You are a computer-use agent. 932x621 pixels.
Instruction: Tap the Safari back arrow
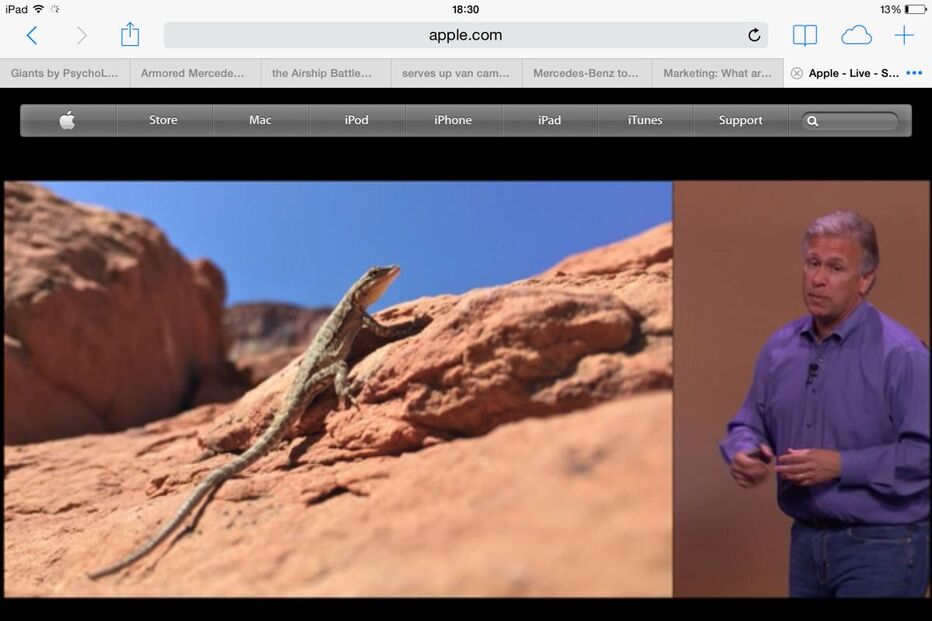click(x=32, y=36)
